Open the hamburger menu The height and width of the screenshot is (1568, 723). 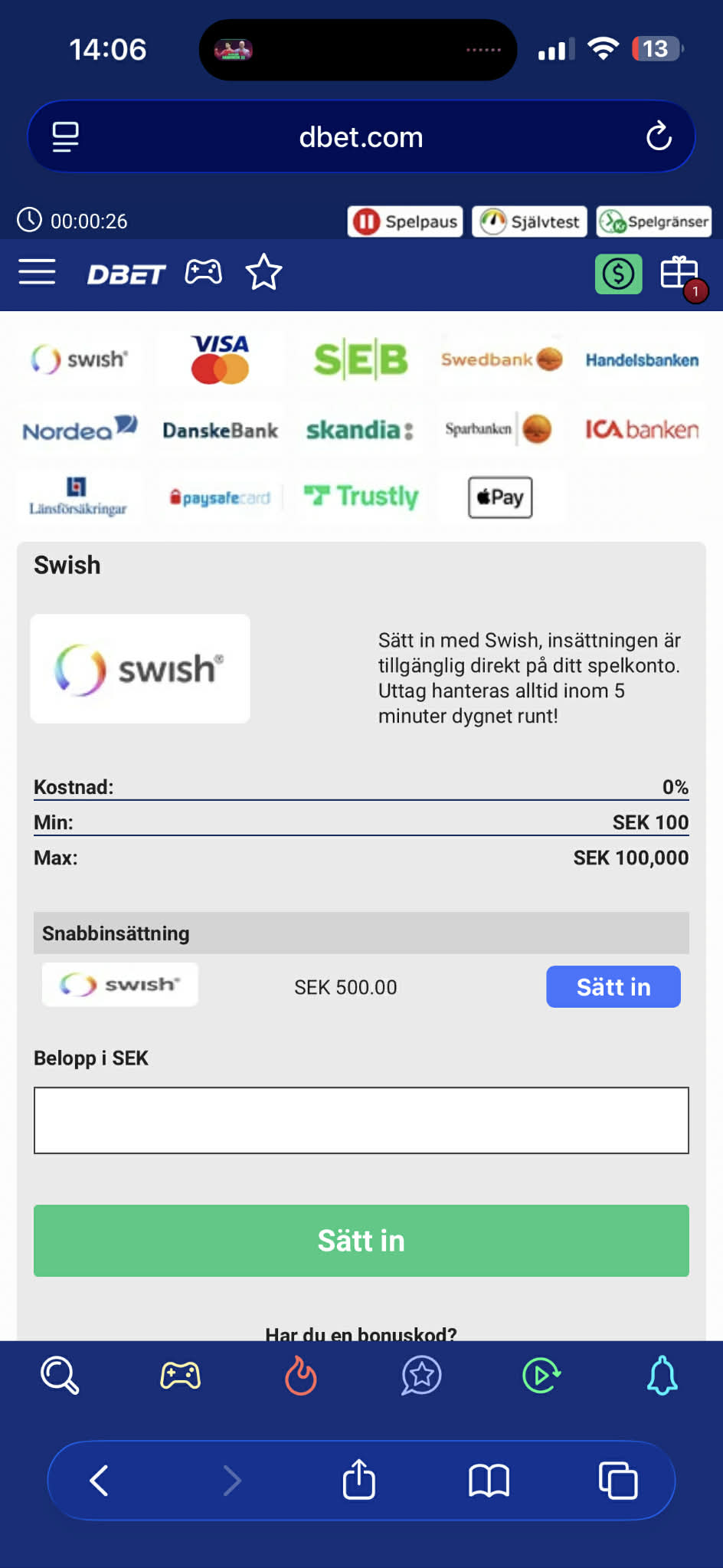[37, 272]
